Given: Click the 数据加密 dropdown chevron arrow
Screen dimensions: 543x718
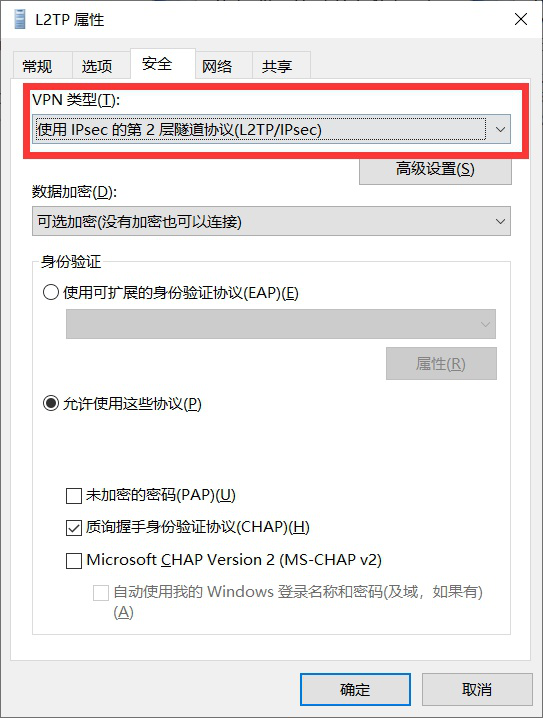Looking at the screenshot, I should click(500, 222).
